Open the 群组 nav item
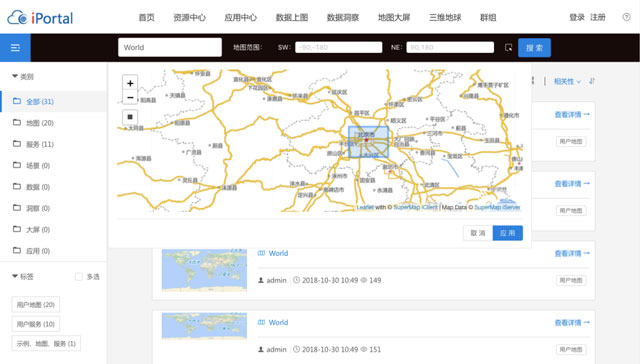 coord(488,18)
